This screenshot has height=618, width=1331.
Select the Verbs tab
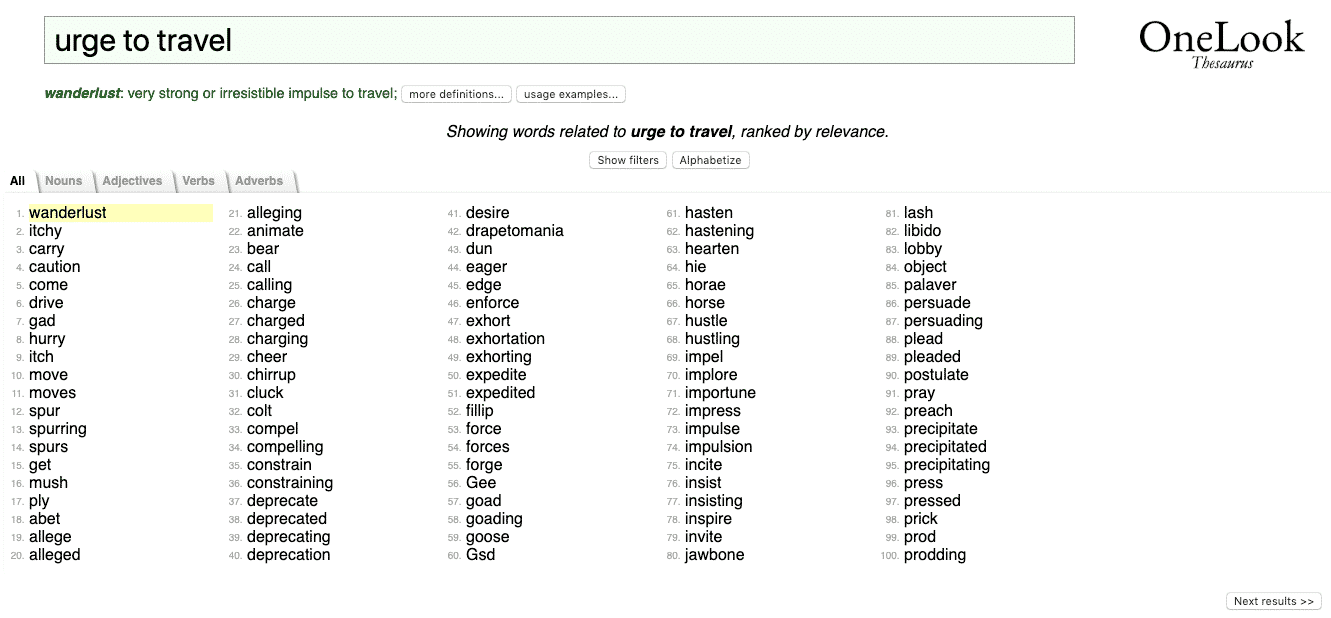point(198,181)
